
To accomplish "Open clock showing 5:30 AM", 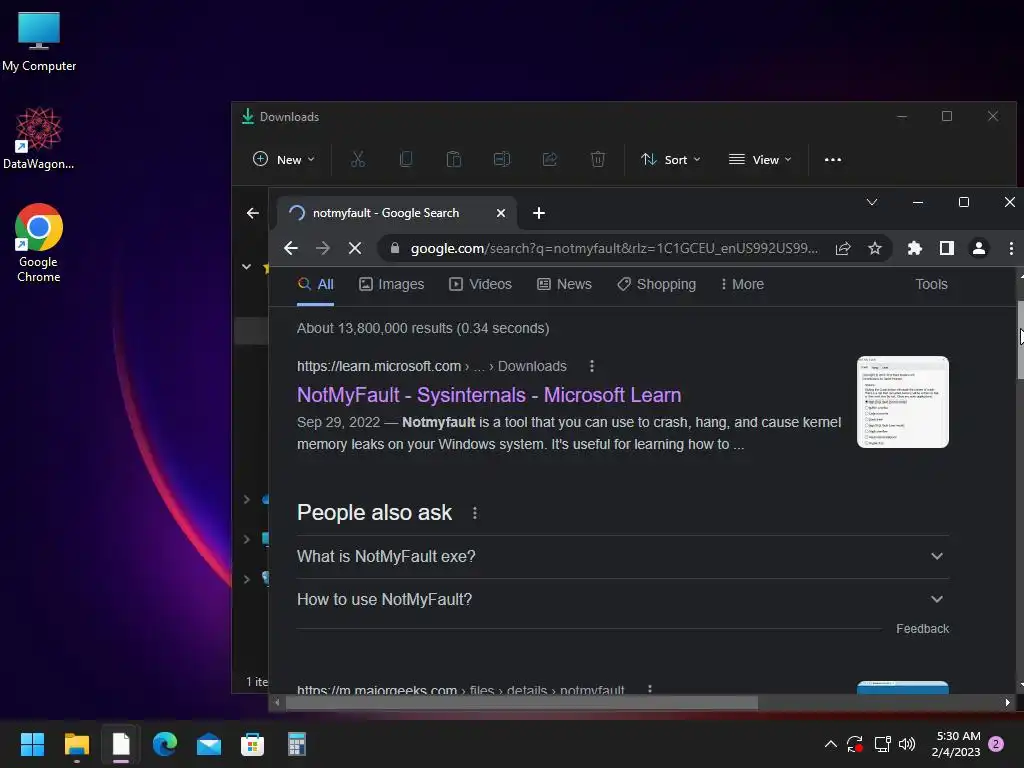I will [x=956, y=744].
